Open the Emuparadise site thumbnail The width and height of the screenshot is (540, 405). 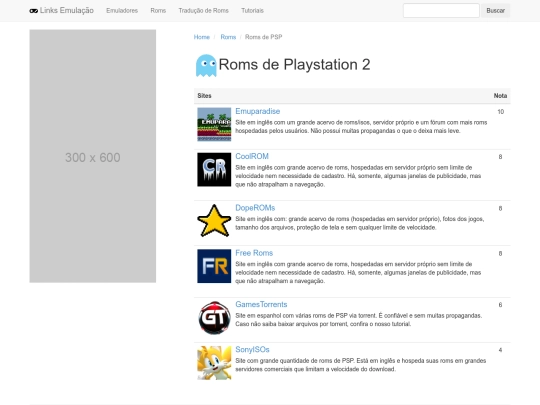[x=214, y=124]
